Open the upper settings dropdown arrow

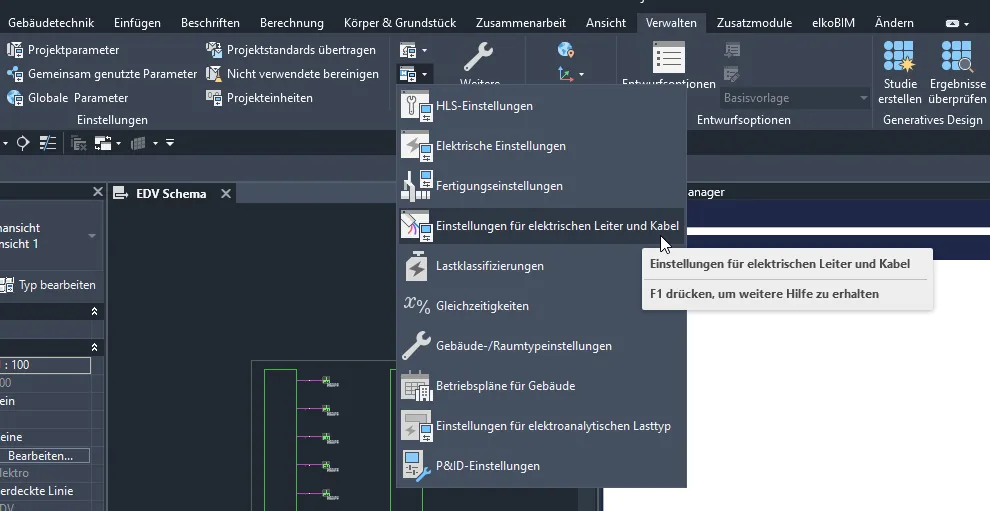point(424,50)
